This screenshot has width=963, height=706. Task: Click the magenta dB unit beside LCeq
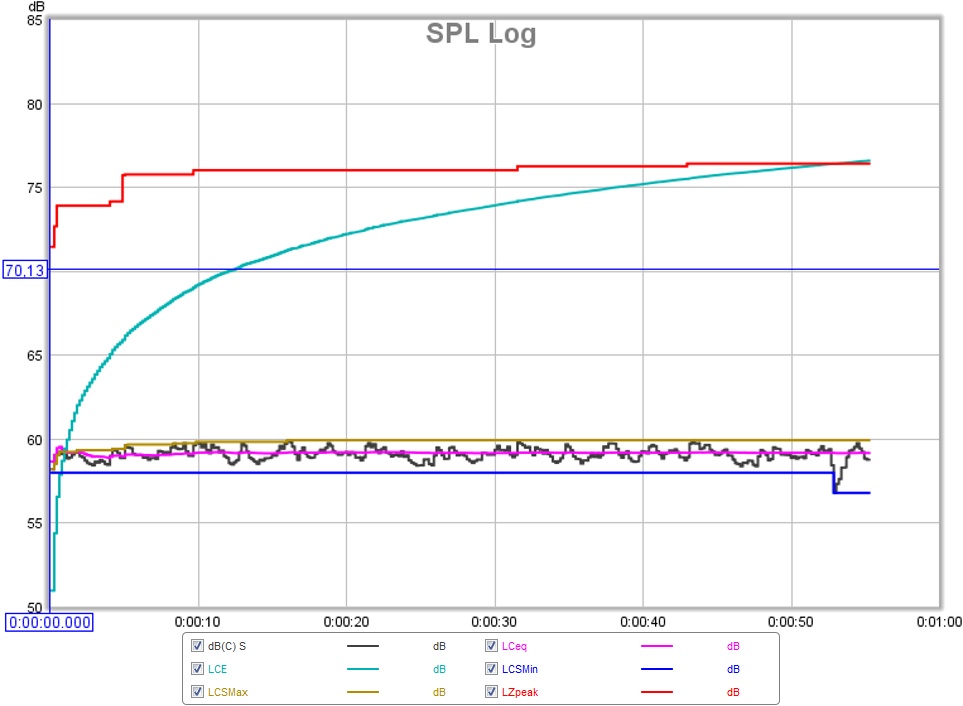(733, 646)
